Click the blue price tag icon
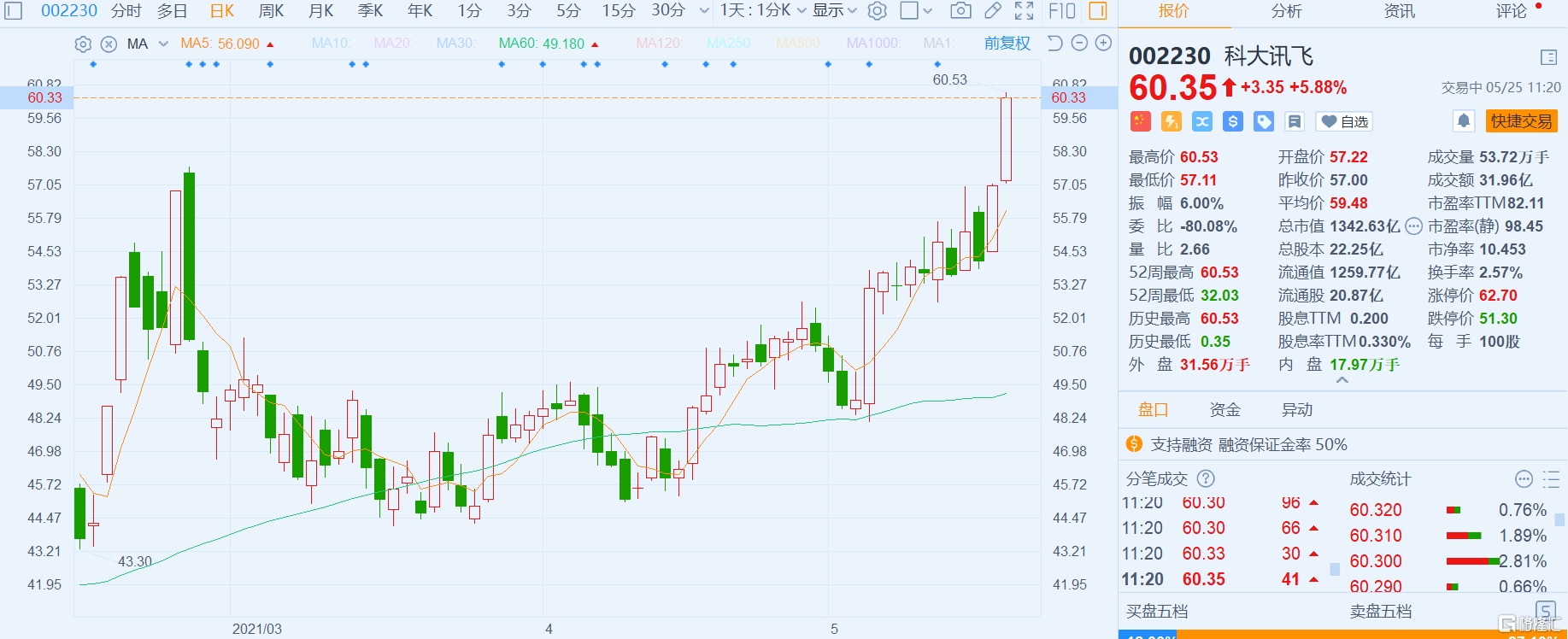Screen dimensions: 1568x639 [x=1263, y=121]
